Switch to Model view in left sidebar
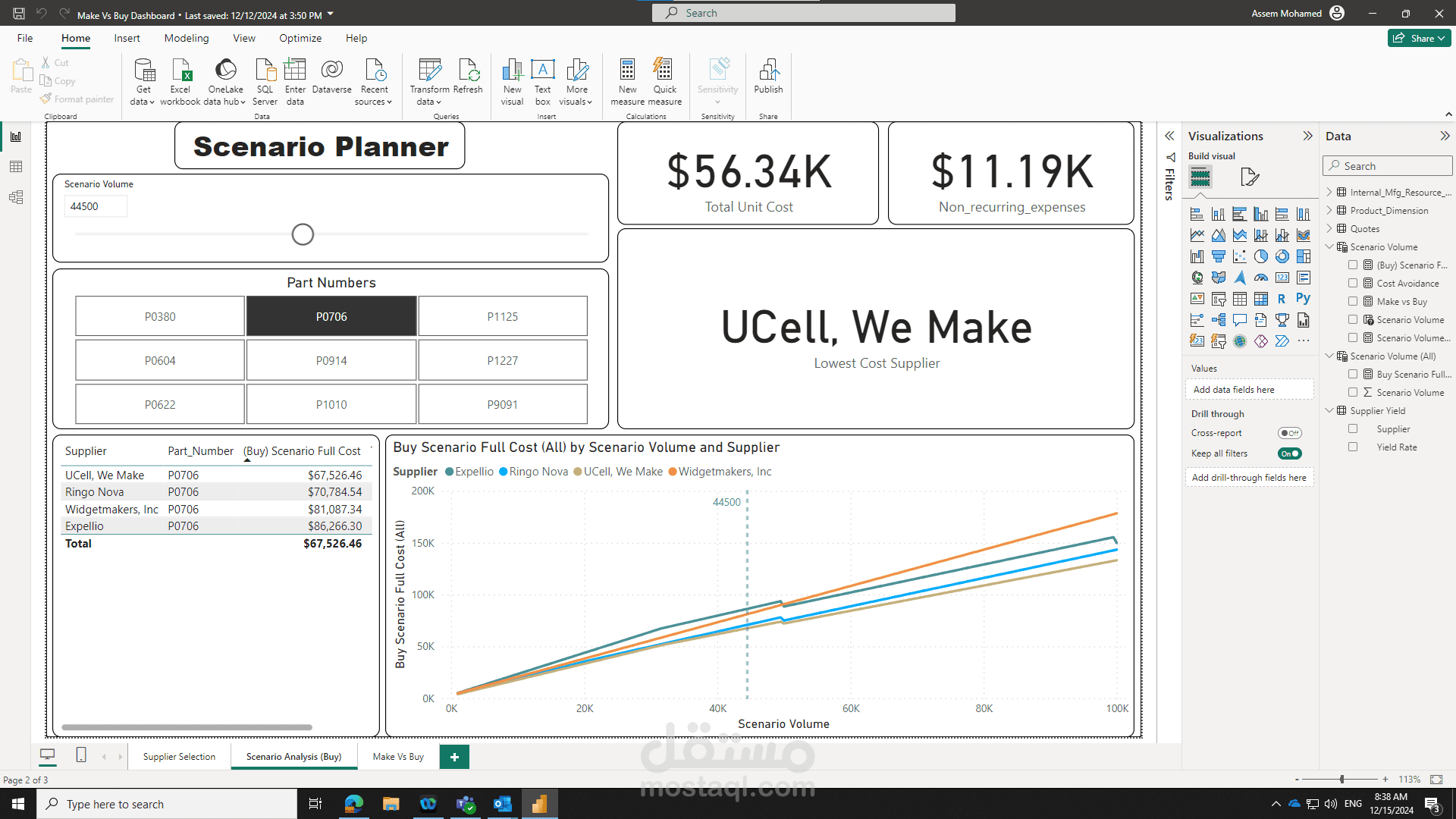This screenshot has height=819, width=1456. (16, 197)
